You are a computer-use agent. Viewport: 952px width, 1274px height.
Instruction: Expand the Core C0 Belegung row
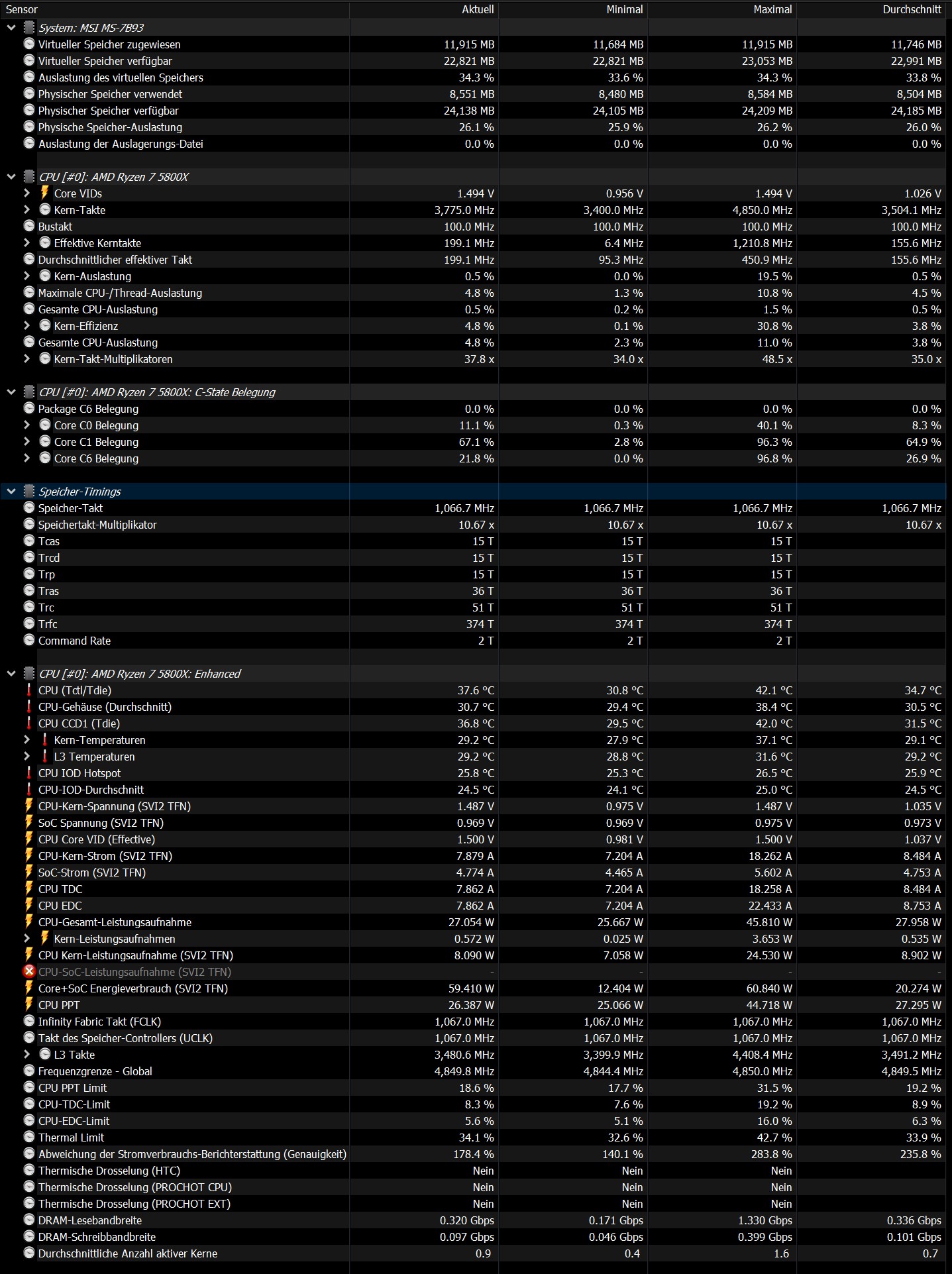click(x=26, y=425)
